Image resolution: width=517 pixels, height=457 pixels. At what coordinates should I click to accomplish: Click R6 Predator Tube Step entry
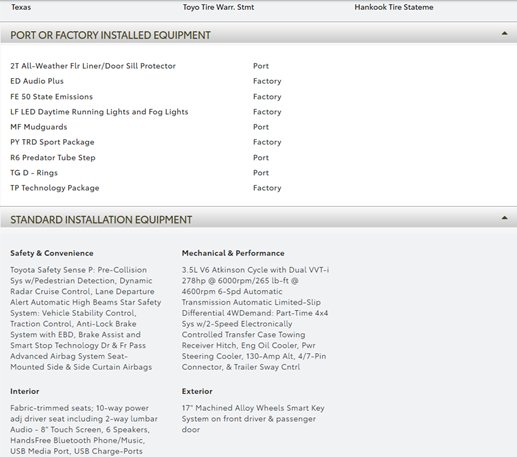click(146, 158)
